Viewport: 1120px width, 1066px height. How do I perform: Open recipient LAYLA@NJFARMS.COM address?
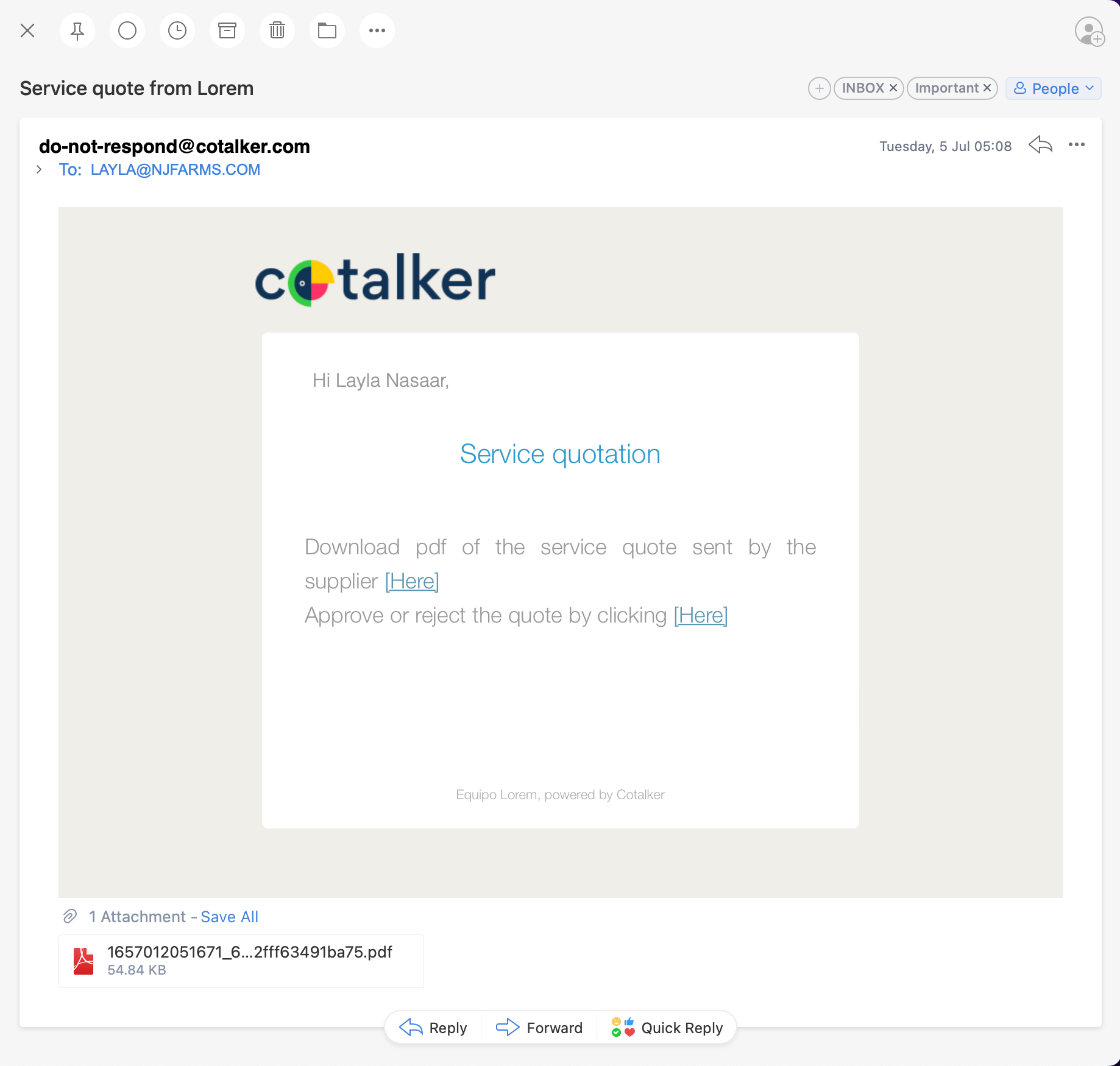click(x=175, y=169)
